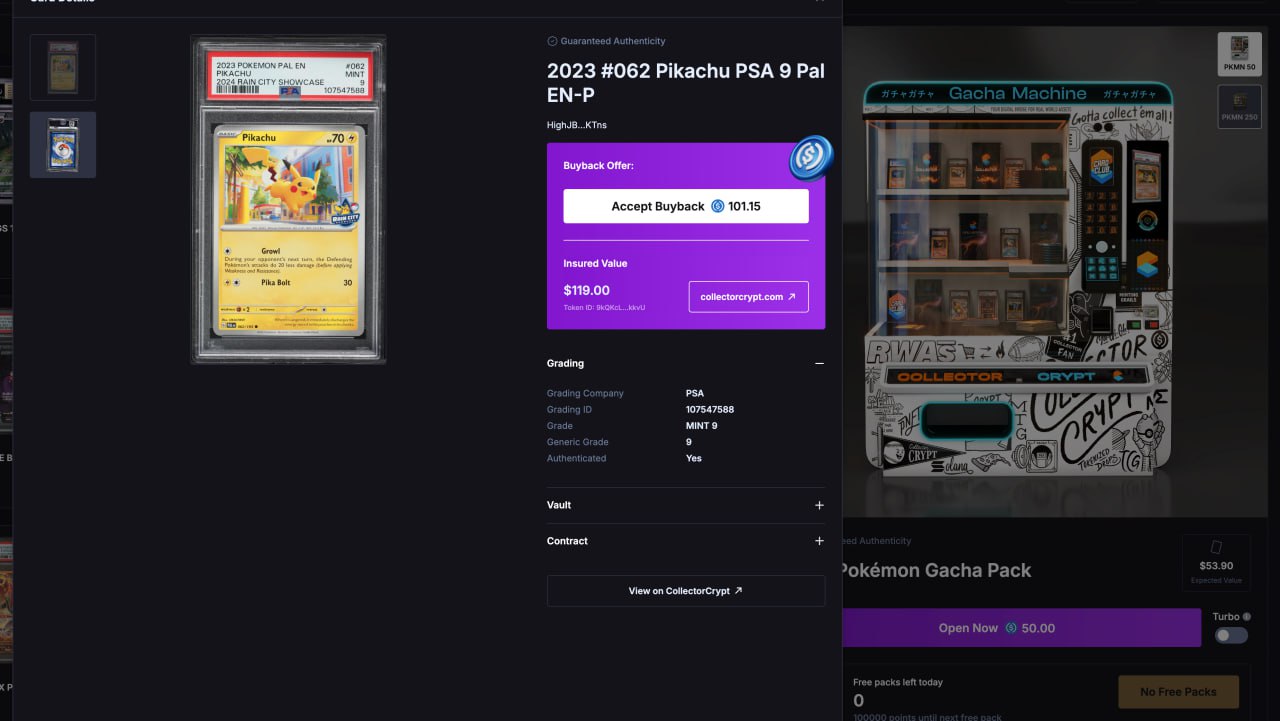Viewport: 1280px width, 721px height.
Task: Click View on CollectorCrypt button
Action: pyautogui.click(x=686, y=591)
